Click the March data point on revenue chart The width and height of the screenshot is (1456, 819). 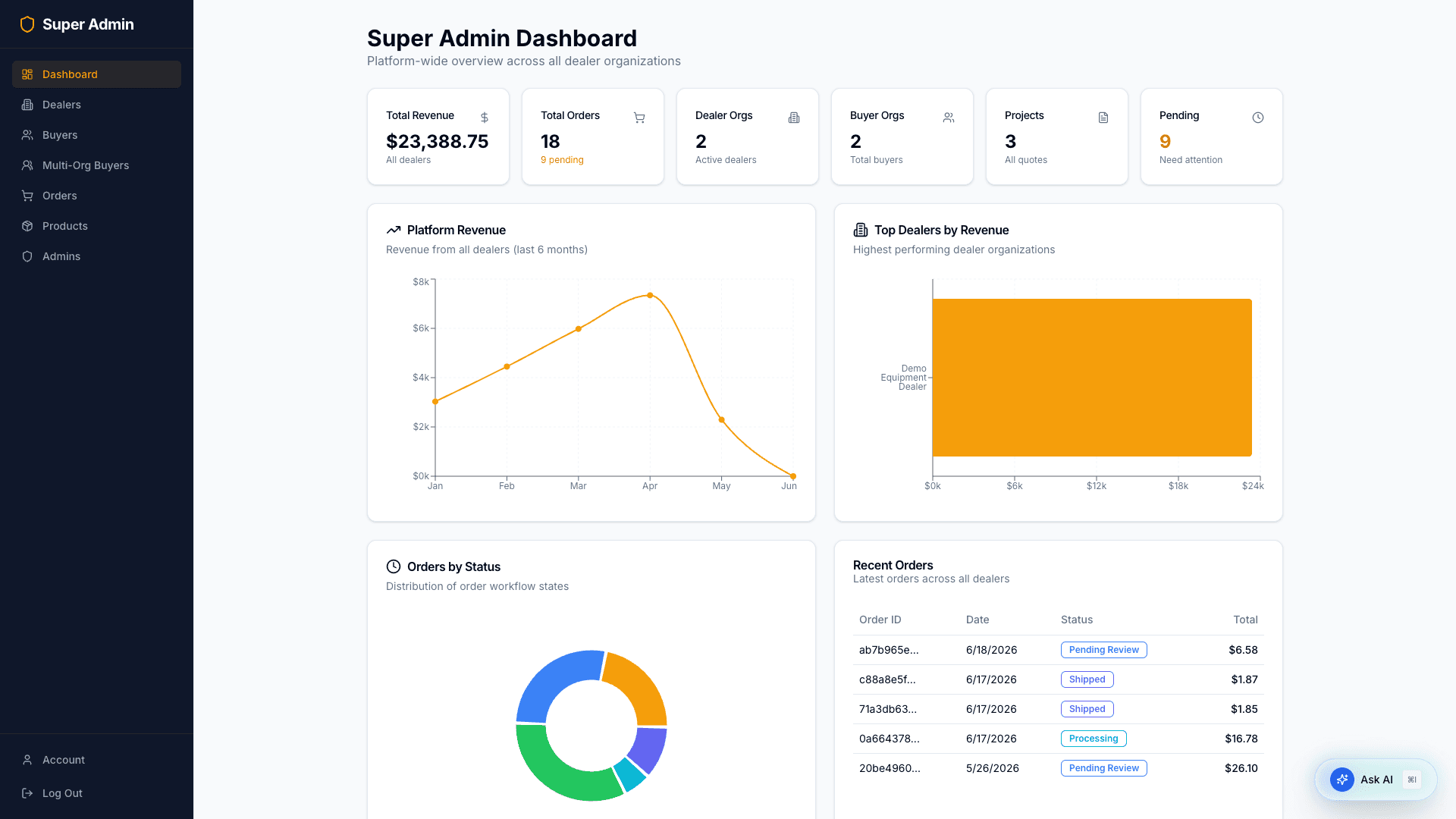(x=579, y=329)
